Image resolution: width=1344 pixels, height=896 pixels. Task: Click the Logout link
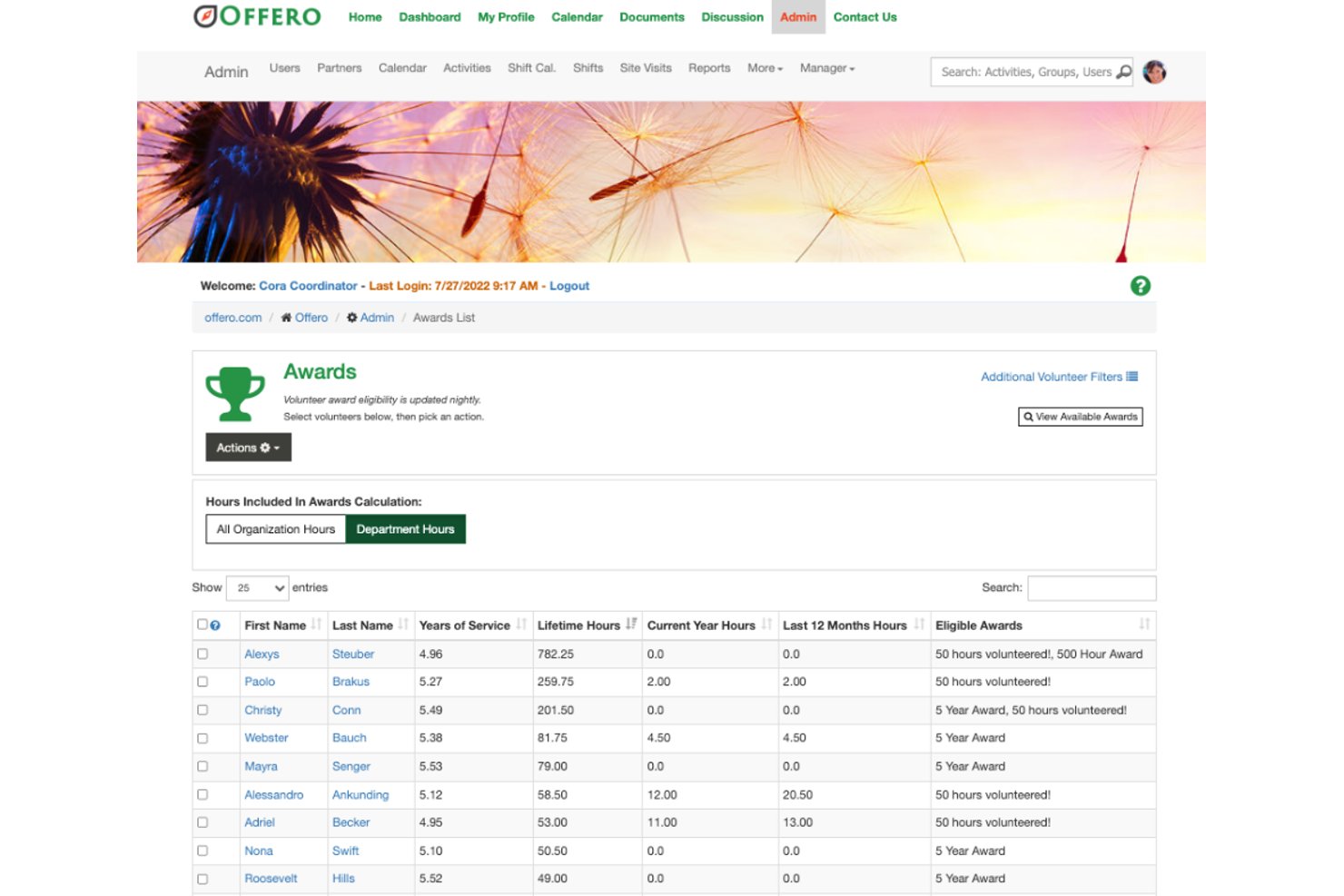point(569,286)
